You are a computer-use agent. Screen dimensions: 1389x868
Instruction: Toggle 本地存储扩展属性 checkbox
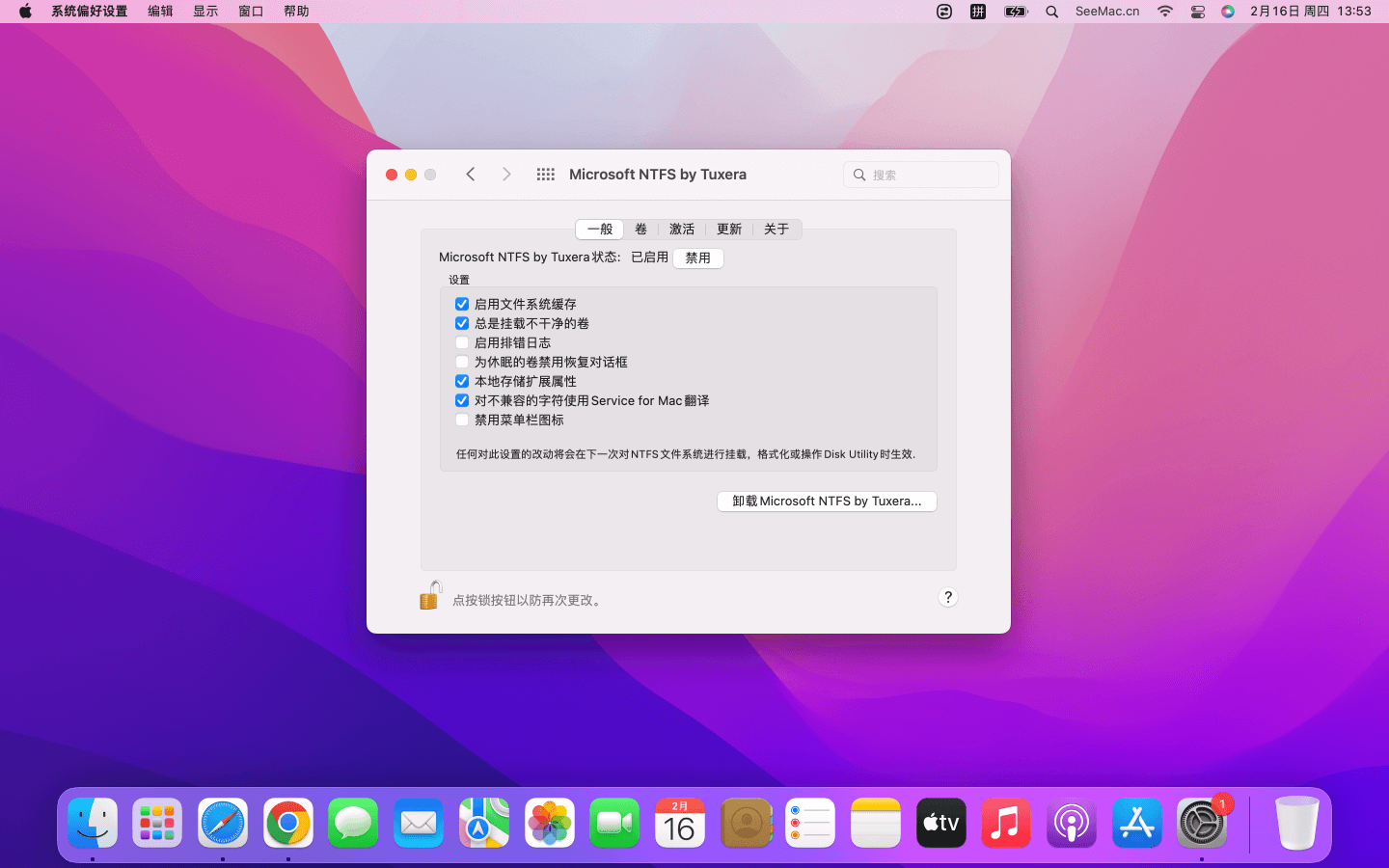(462, 381)
